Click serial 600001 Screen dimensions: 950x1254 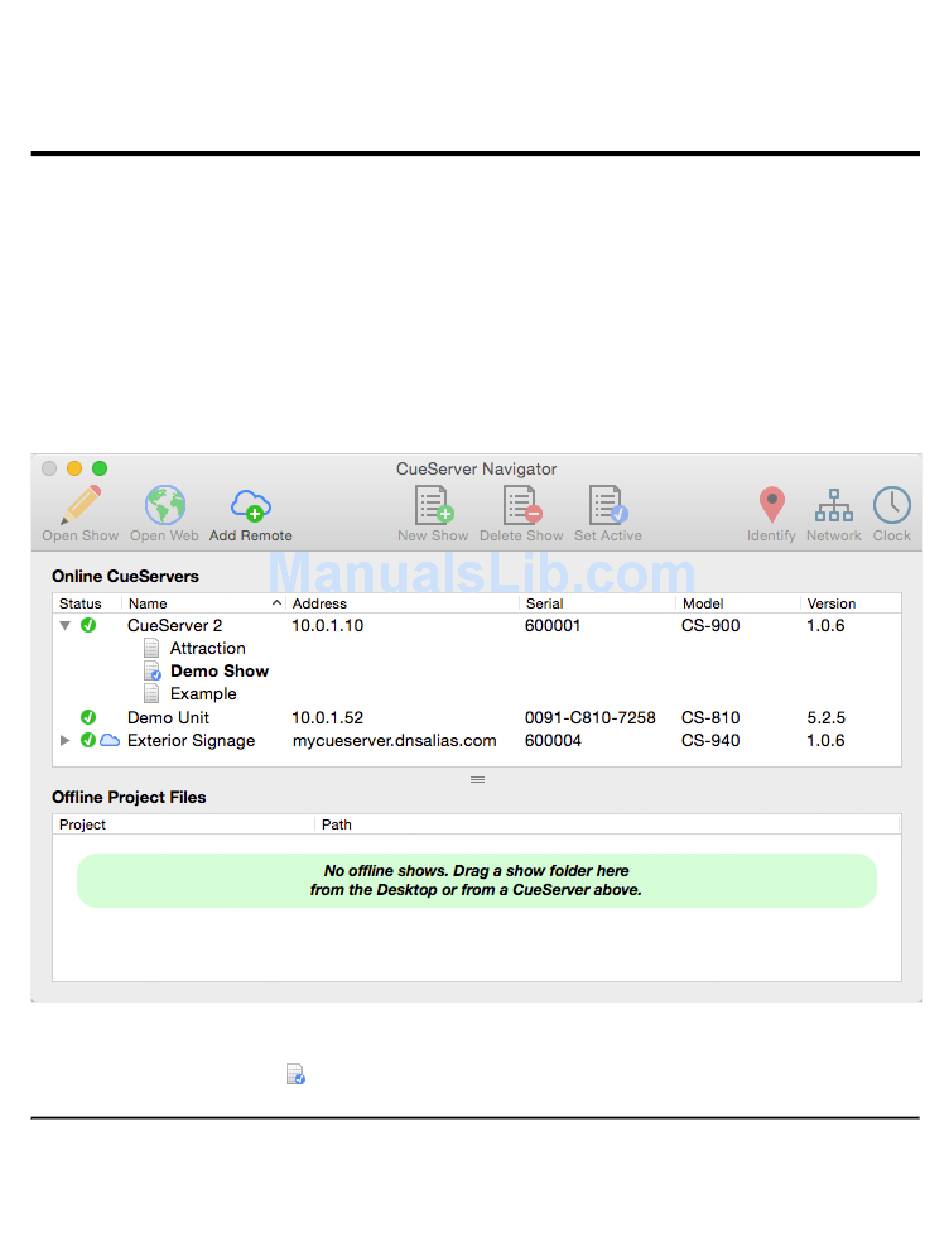pyautogui.click(x=552, y=626)
